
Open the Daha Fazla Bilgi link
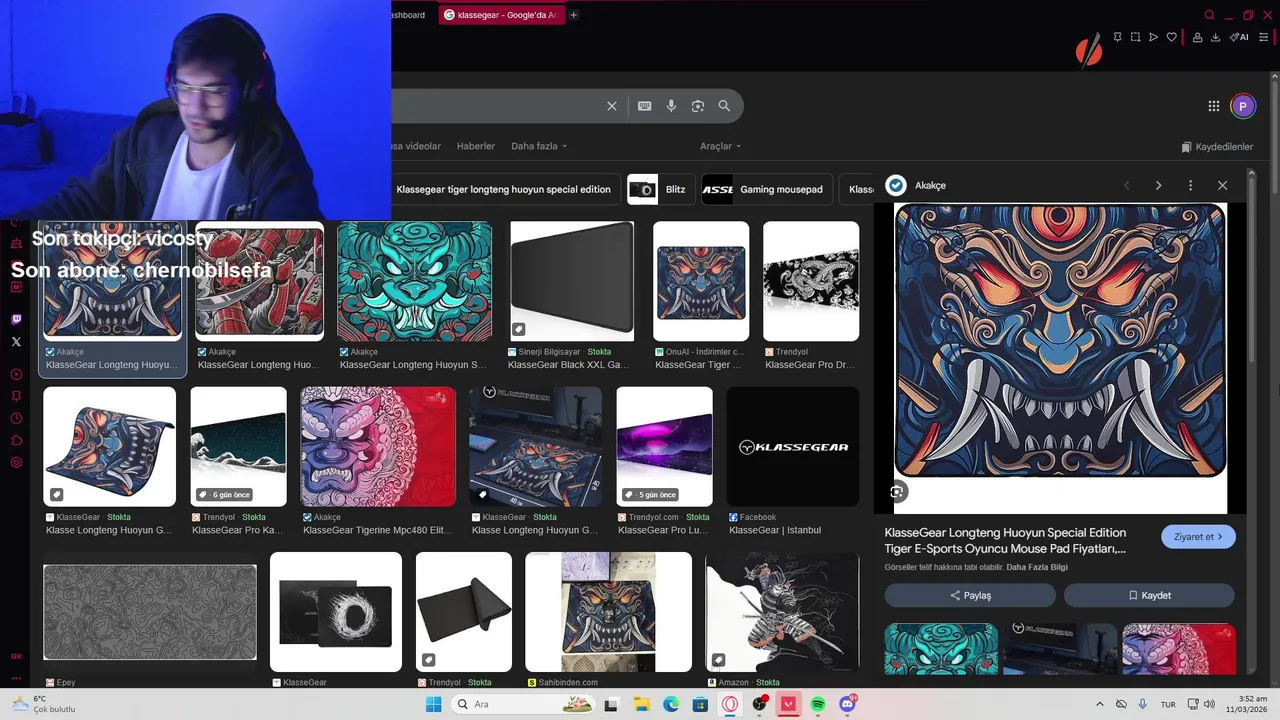(1037, 567)
